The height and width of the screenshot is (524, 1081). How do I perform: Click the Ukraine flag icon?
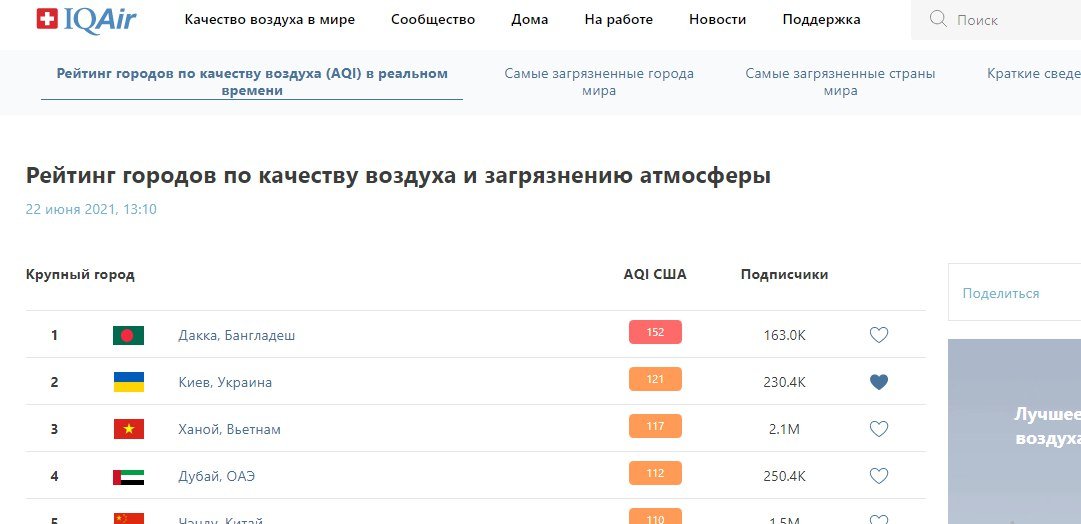[x=128, y=382]
